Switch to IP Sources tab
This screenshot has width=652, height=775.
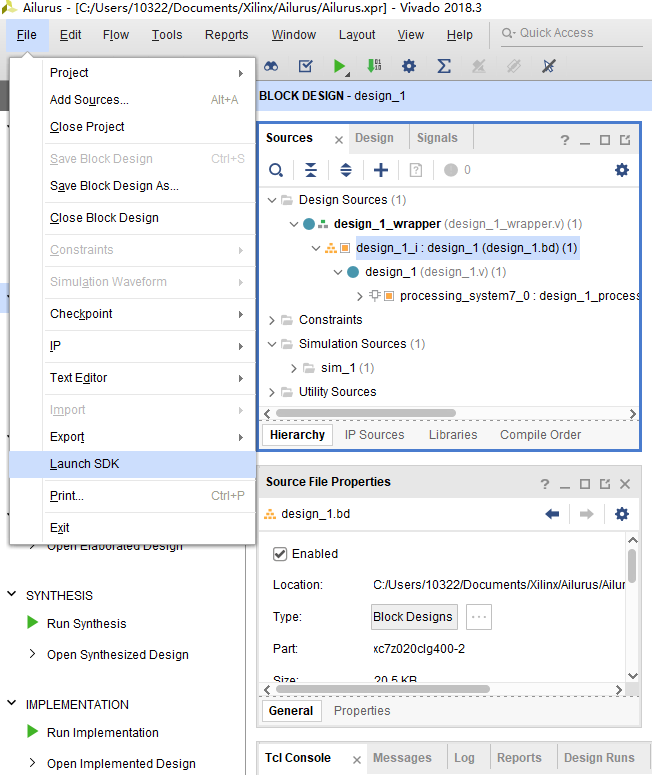(x=374, y=435)
